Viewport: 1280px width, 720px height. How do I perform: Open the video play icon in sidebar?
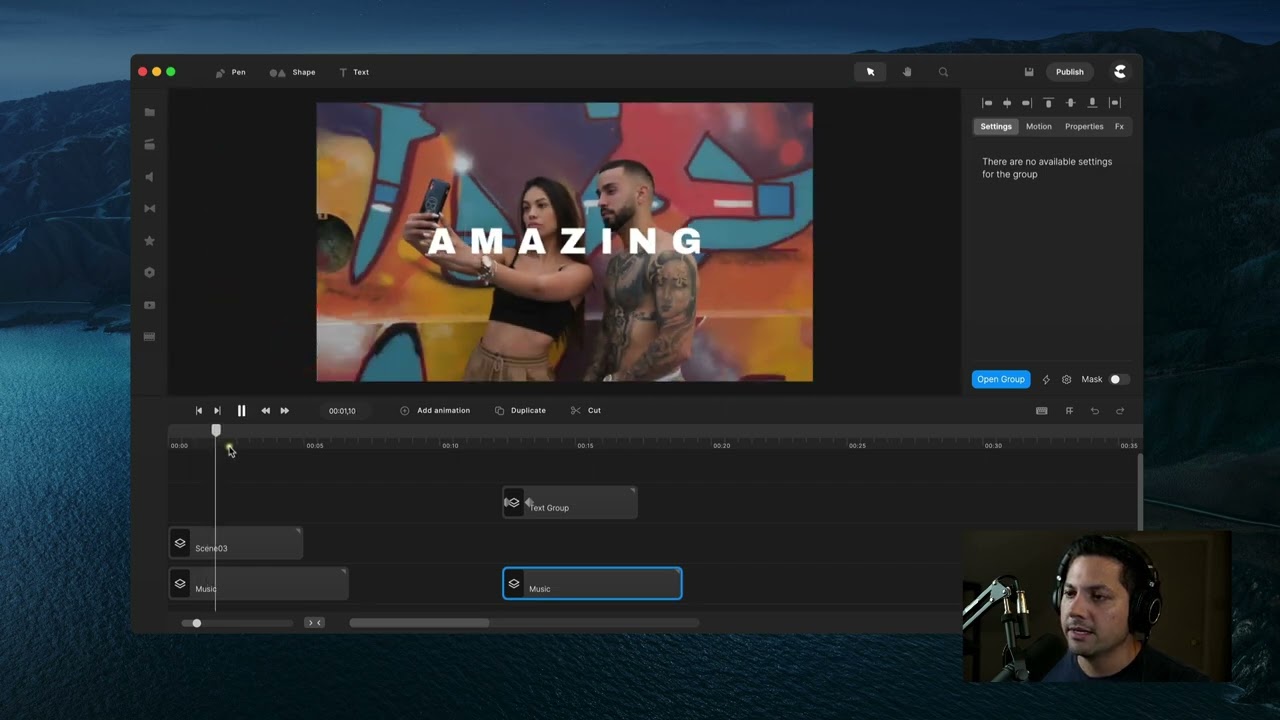pos(150,305)
